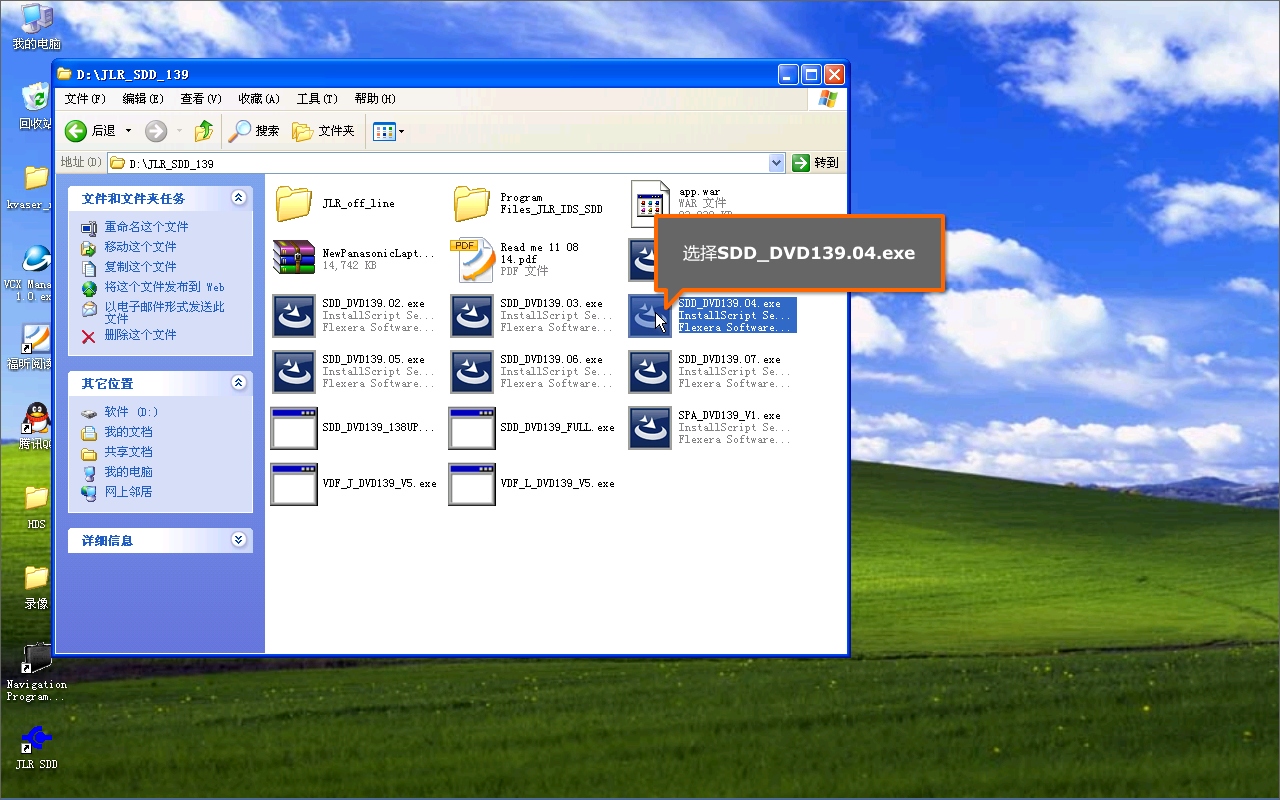This screenshot has width=1280, height=800.
Task: Click the Explorer window title bar folder icon
Action: tap(65, 74)
